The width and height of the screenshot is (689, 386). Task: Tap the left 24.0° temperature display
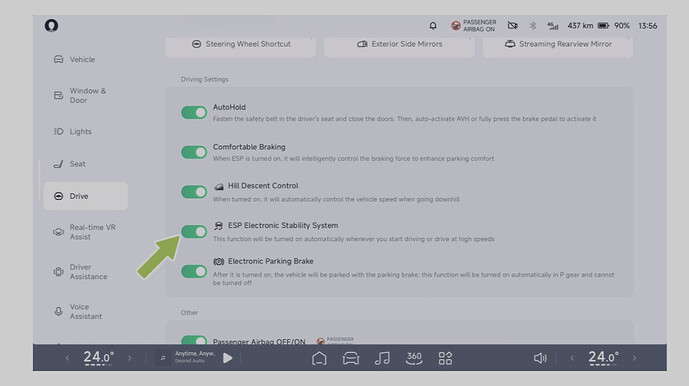tap(98, 358)
